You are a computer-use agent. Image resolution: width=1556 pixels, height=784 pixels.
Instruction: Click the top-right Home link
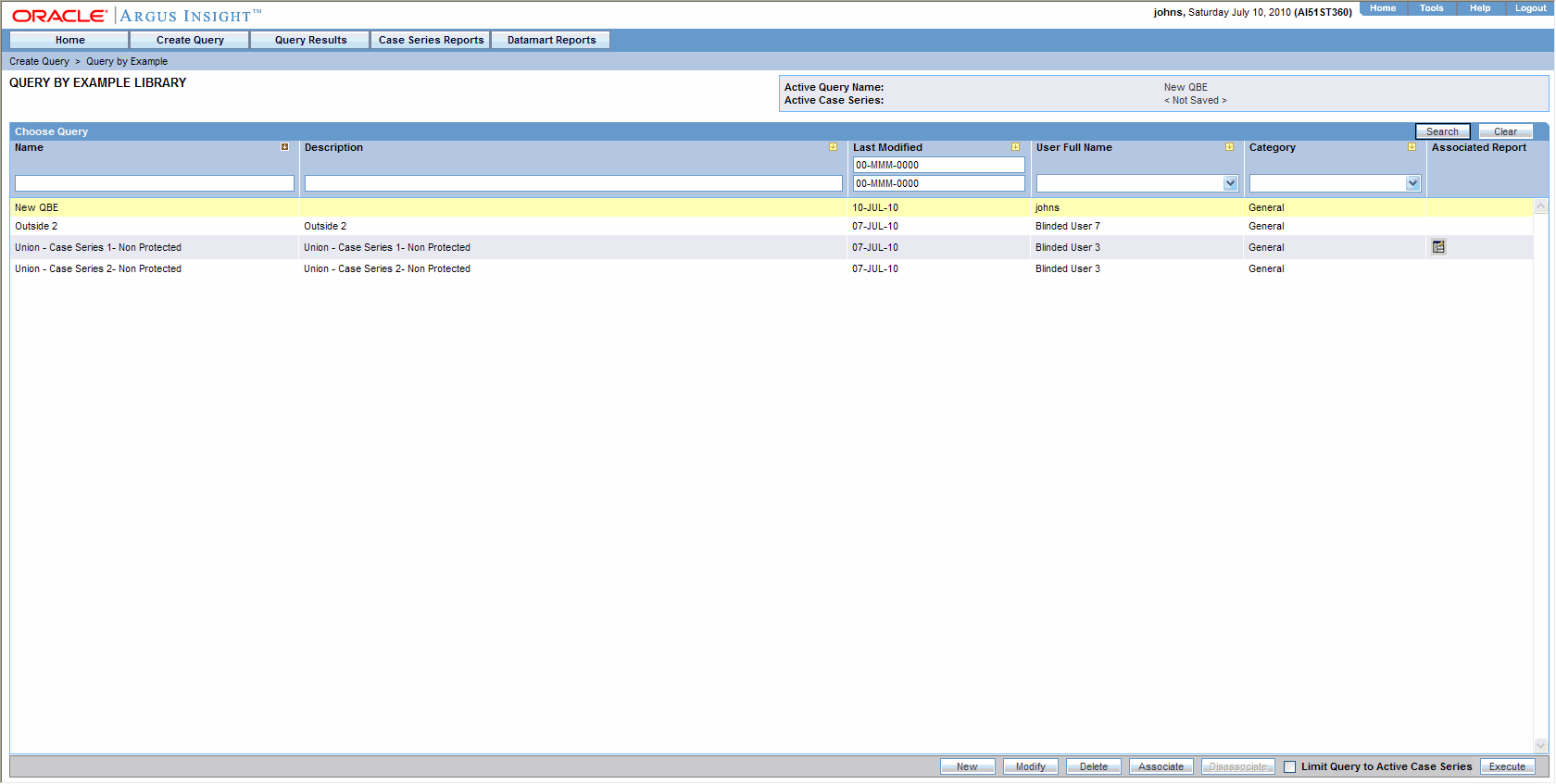click(x=1383, y=8)
